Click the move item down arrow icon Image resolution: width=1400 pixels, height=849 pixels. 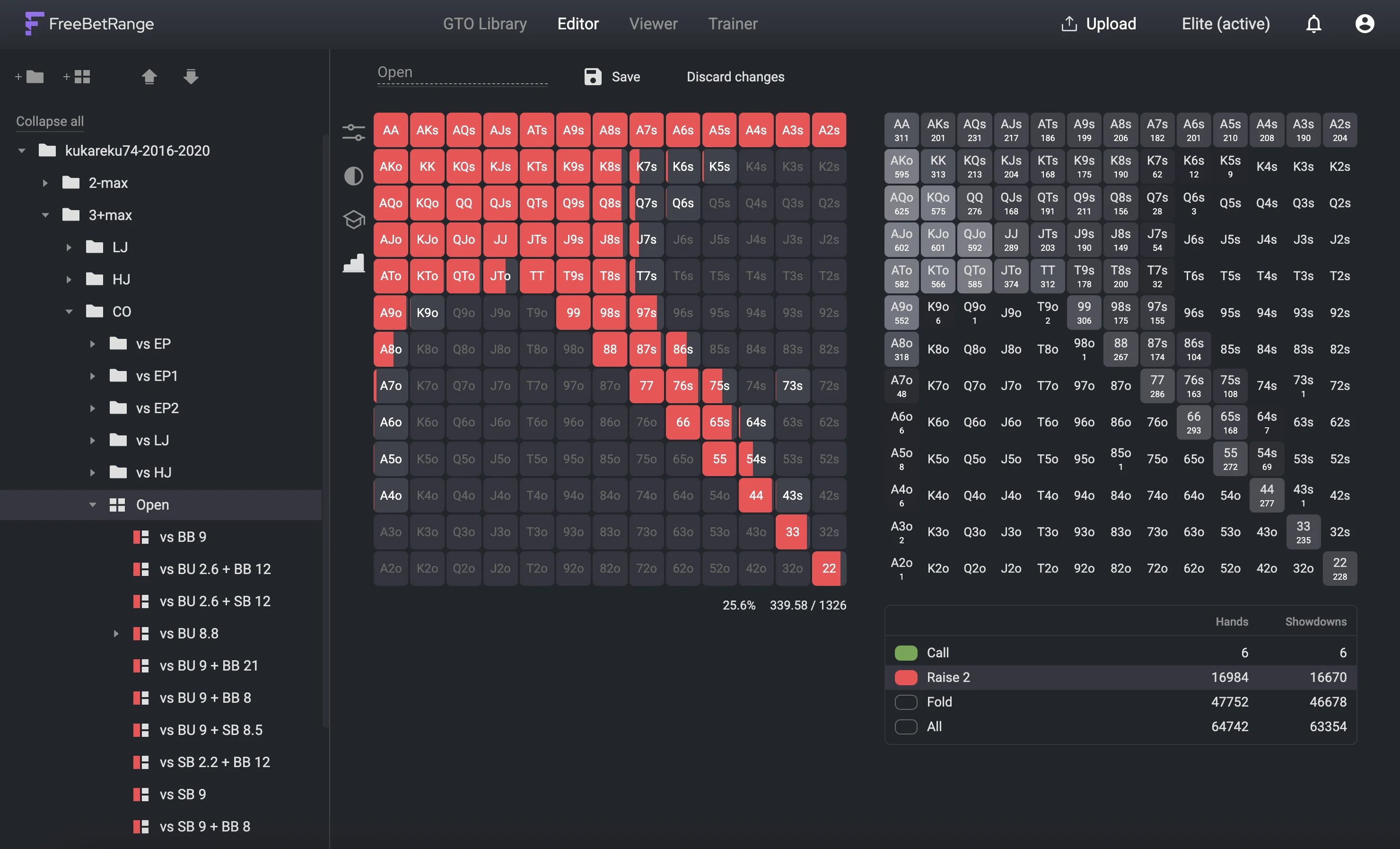pyautogui.click(x=191, y=77)
